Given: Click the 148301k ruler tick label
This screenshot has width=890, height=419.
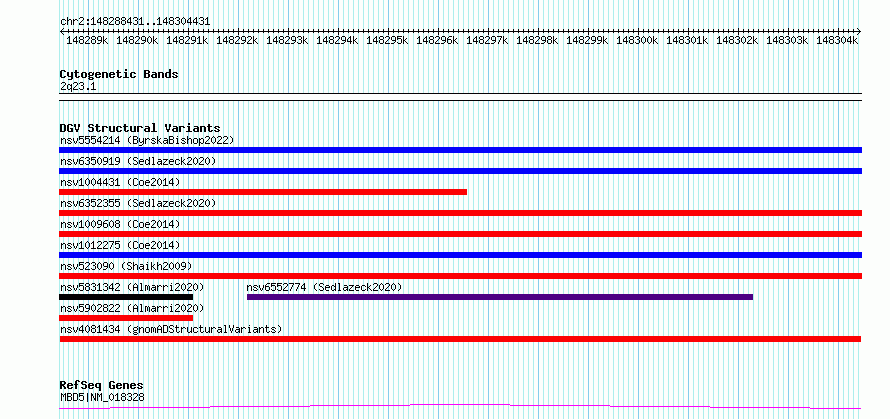Looking at the screenshot, I should pos(687,41).
